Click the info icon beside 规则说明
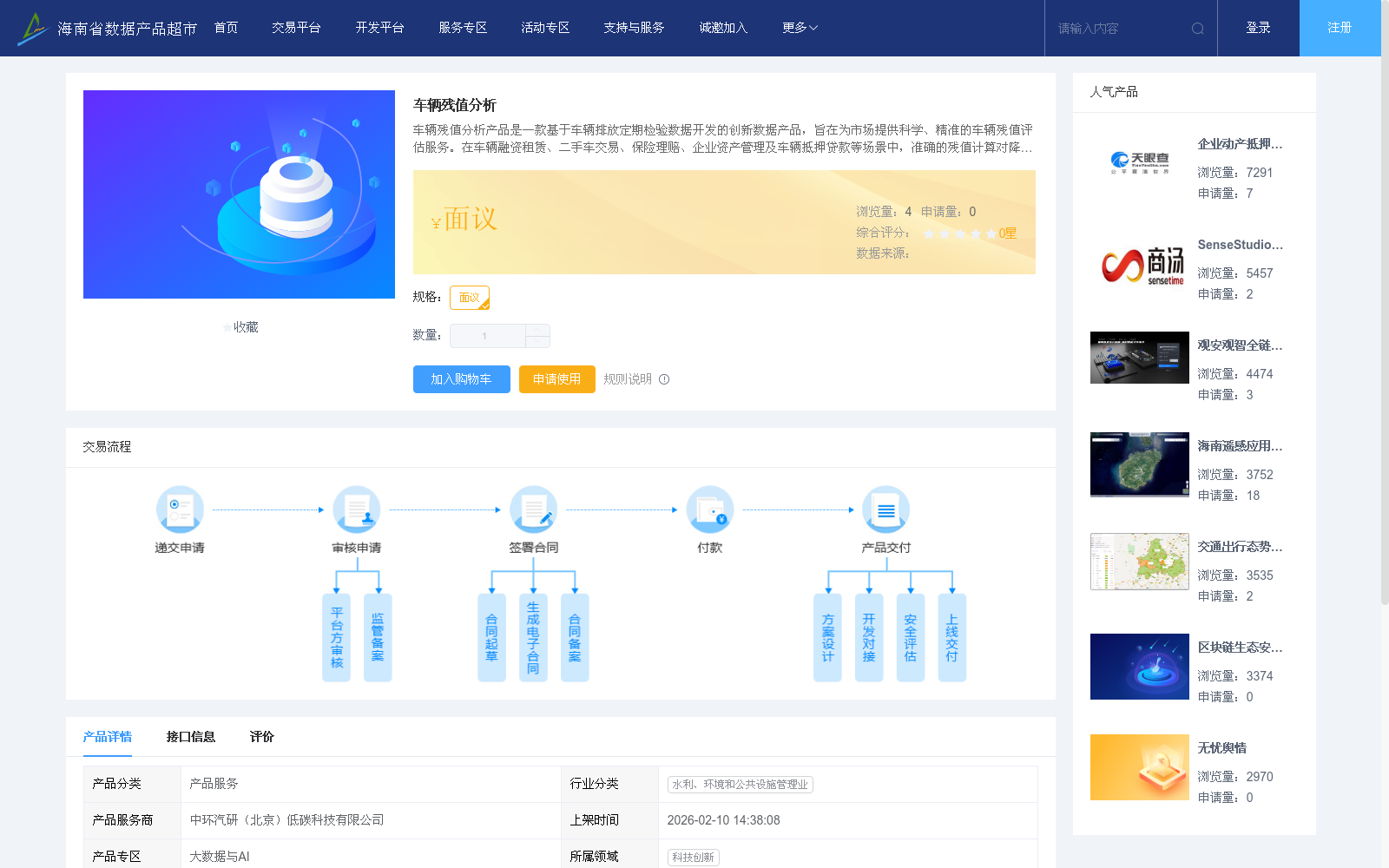Screen dimensions: 1389x868 [x=664, y=379]
